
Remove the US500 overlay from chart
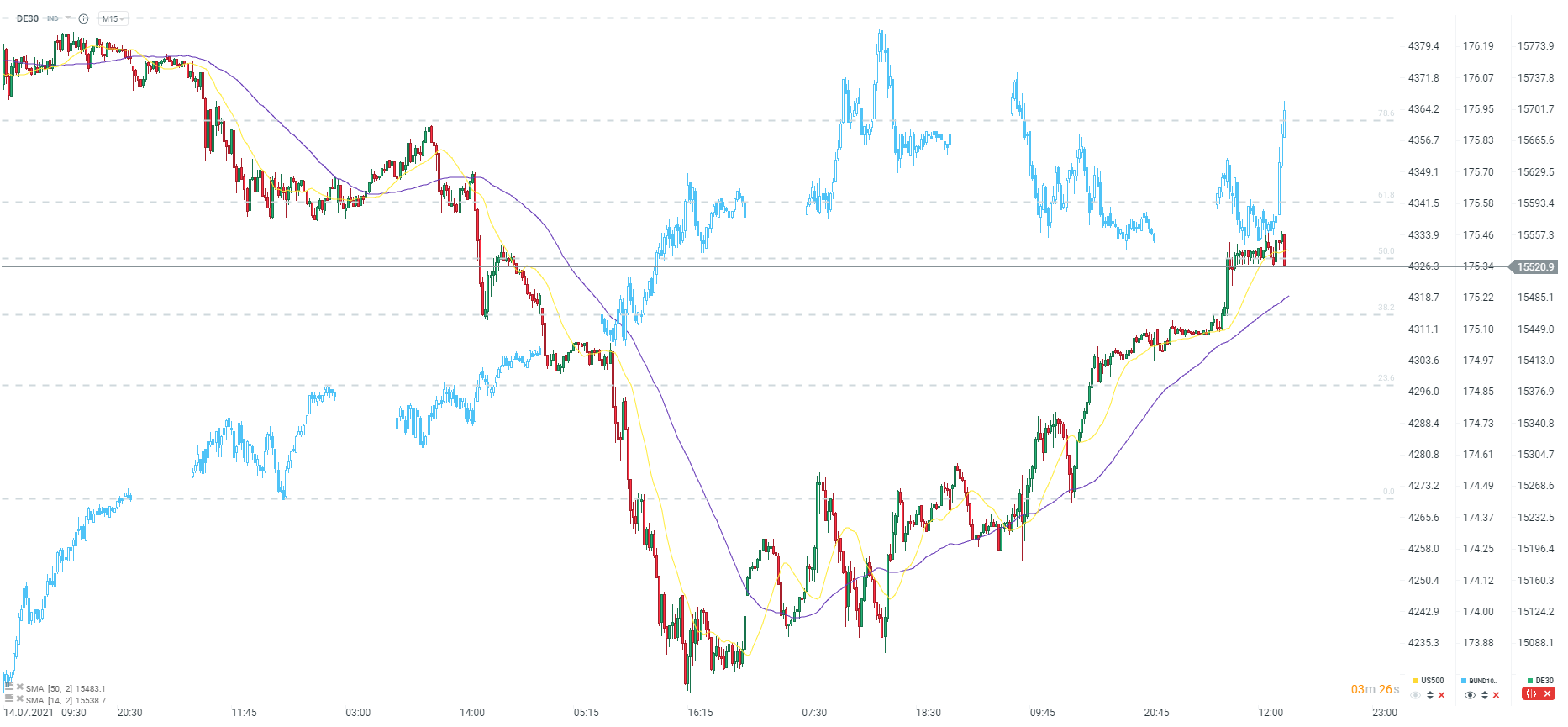coord(1442,695)
